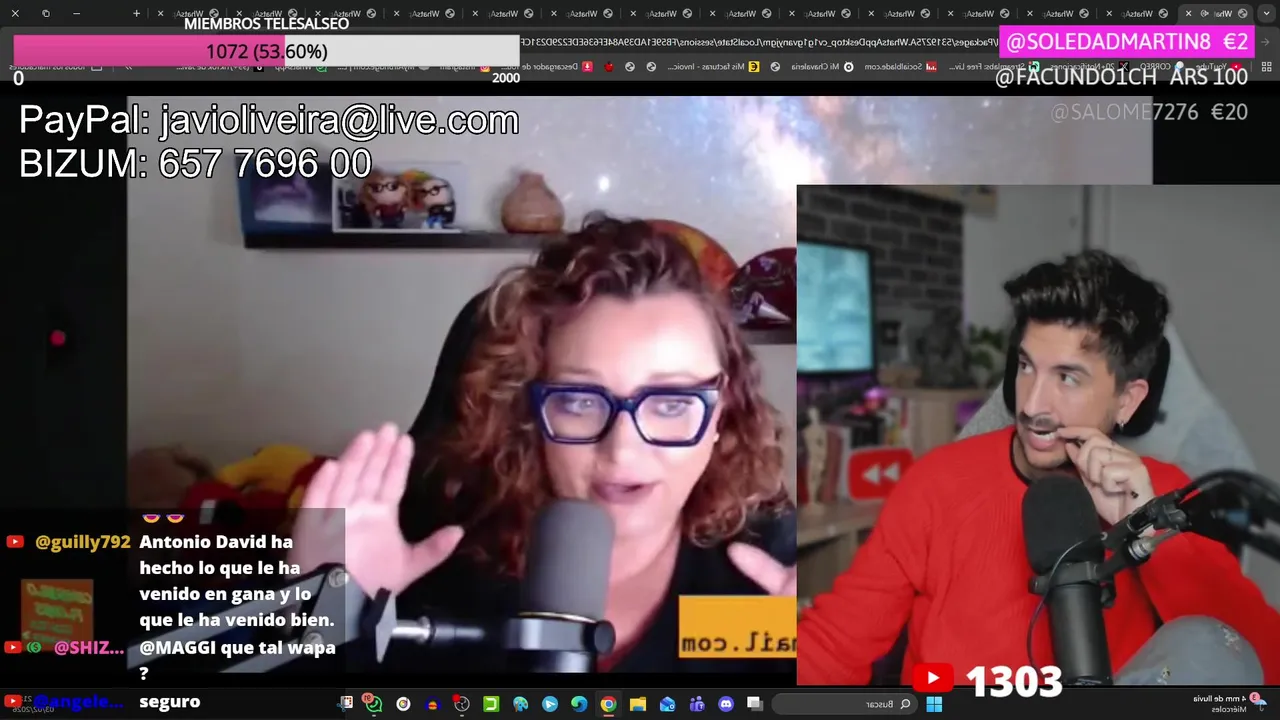Open the Mail app taskbar icon
Viewport: 1280px width, 720px height.
point(667,704)
